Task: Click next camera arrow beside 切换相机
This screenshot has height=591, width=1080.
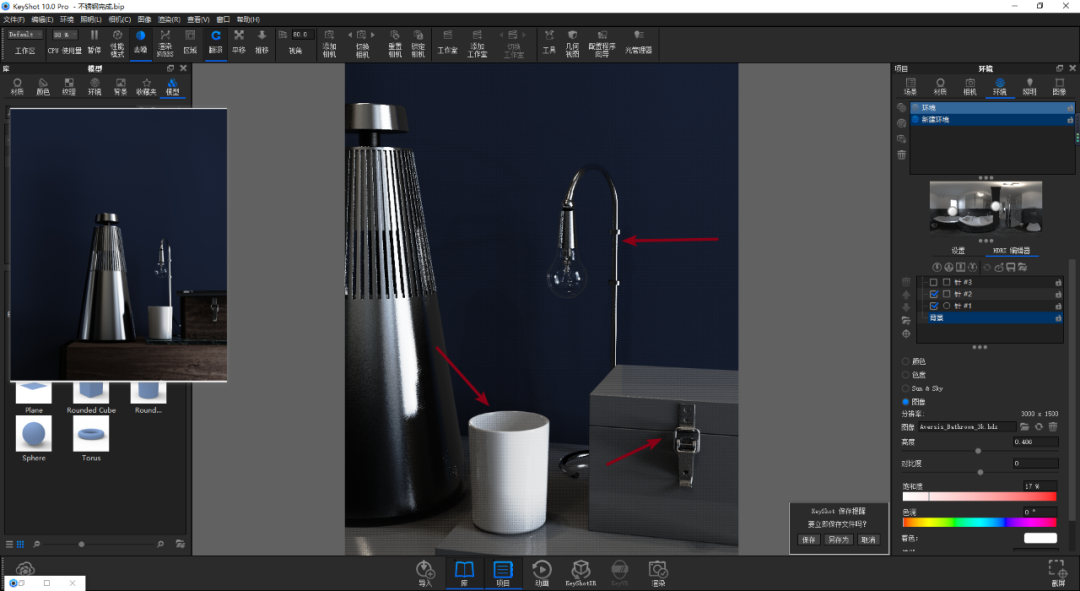Action: [x=373, y=34]
